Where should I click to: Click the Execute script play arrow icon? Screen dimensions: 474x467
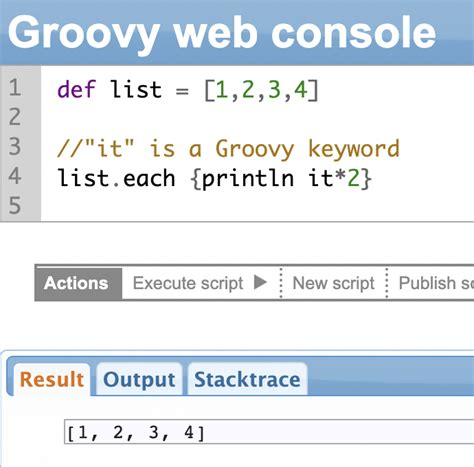(260, 282)
